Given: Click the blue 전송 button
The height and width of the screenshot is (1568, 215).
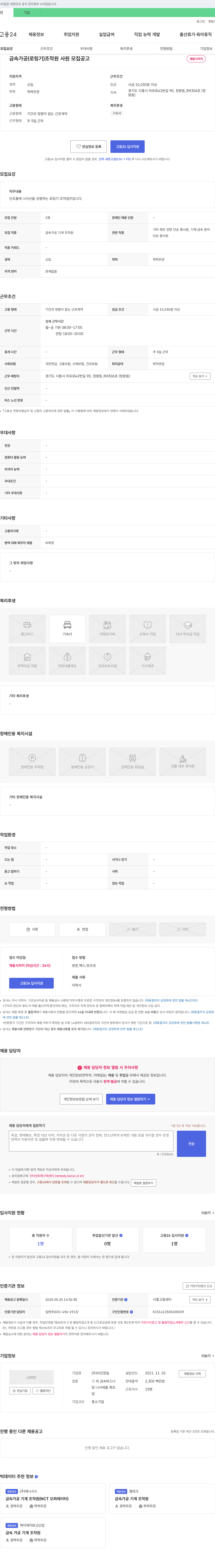Looking at the screenshot, I should (191, 1144).
